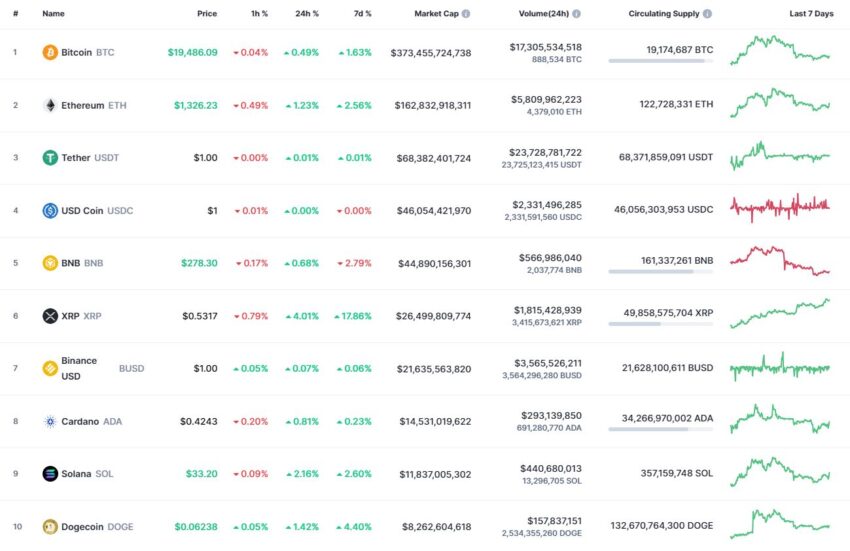Open the XRP 7-day price chart
The image size is (850, 551).
tap(780, 315)
